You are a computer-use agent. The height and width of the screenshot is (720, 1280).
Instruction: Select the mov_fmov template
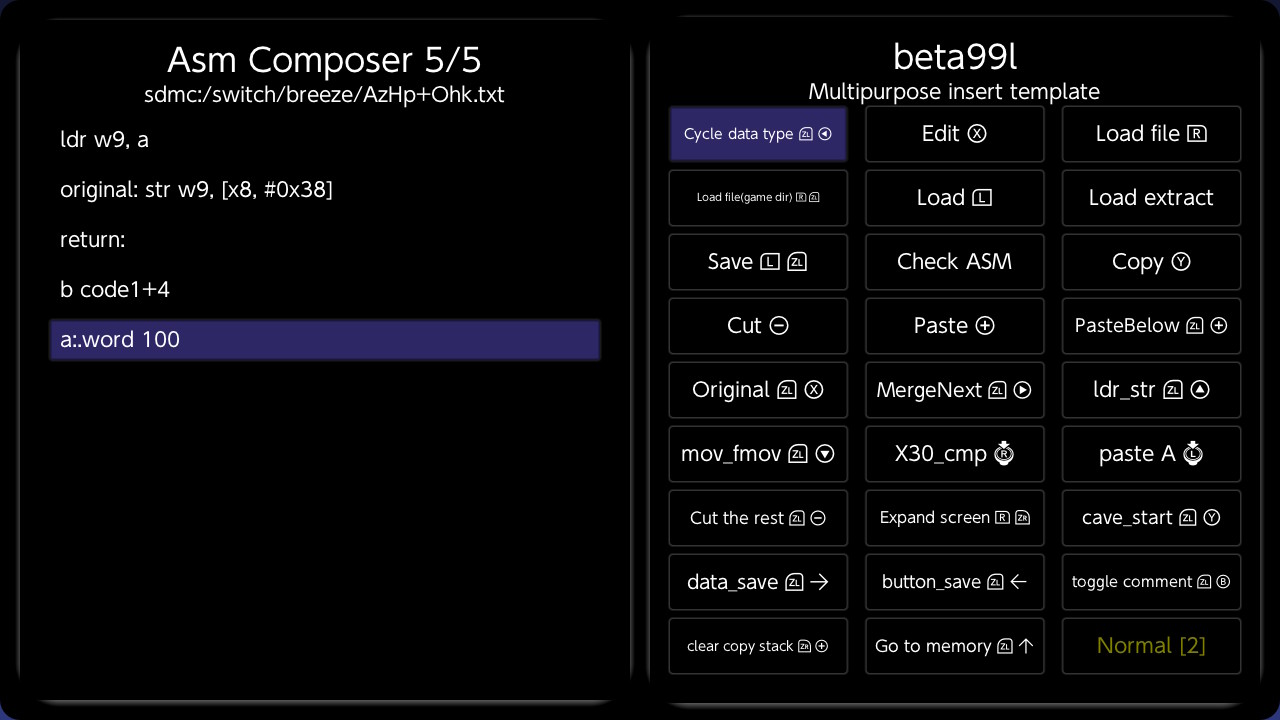[758, 454]
